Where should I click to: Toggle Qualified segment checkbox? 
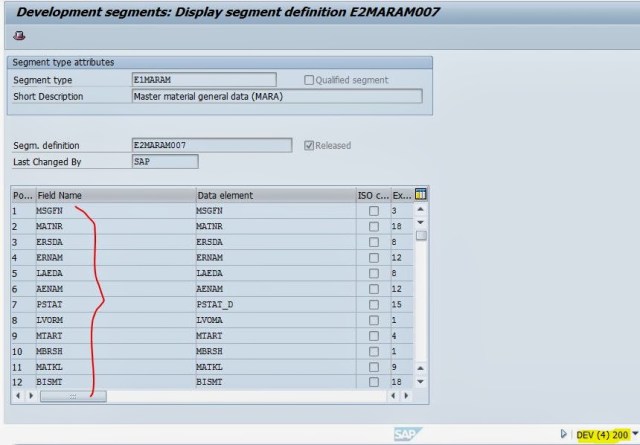(x=309, y=80)
